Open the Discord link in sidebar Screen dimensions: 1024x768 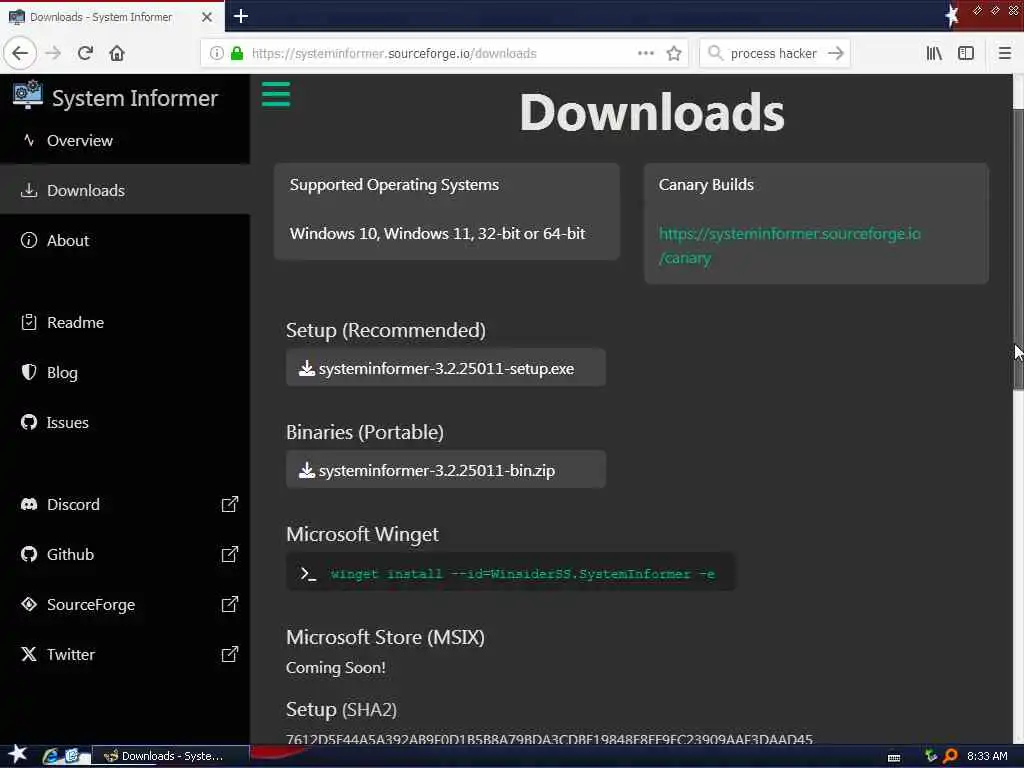(x=72, y=504)
